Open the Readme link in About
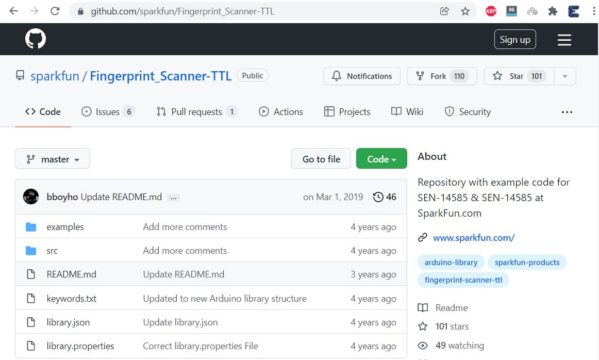Image resolution: width=599 pixels, height=360 pixels. click(443, 308)
